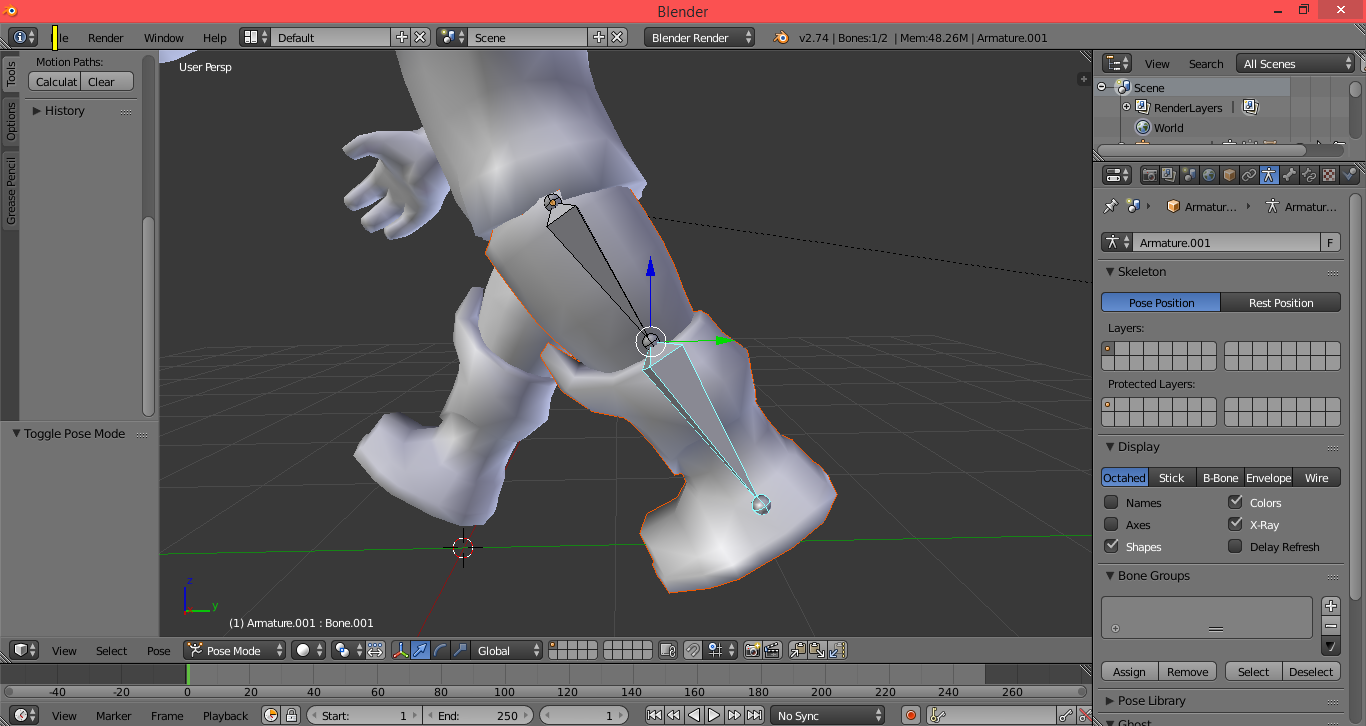This screenshot has width=1366, height=726.
Task: Open the Help menu
Action: [215, 38]
